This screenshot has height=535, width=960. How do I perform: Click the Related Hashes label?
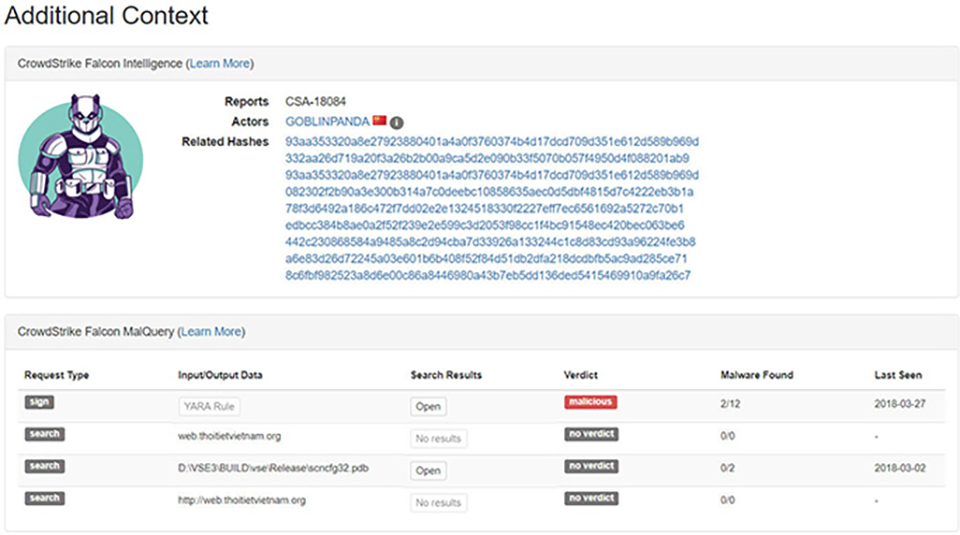(x=225, y=142)
